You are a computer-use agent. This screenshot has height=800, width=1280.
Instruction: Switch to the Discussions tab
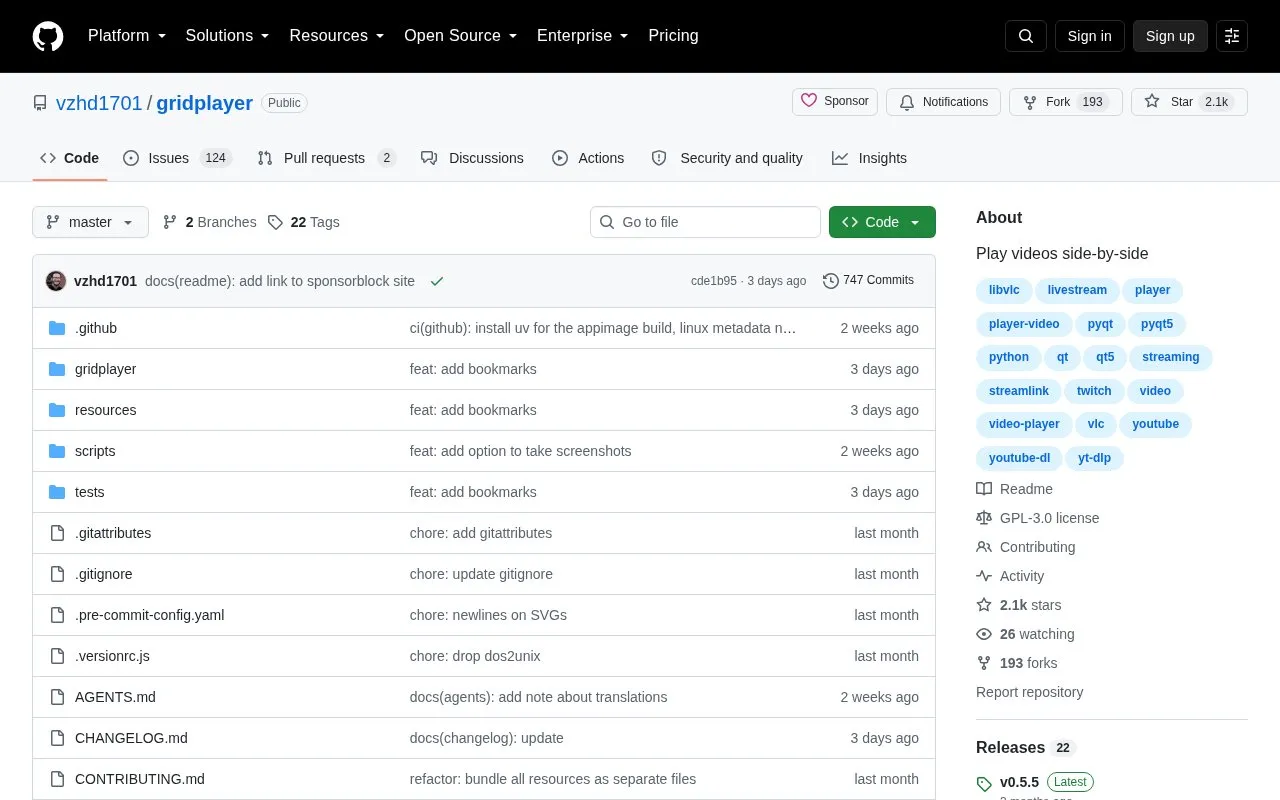(x=472, y=158)
